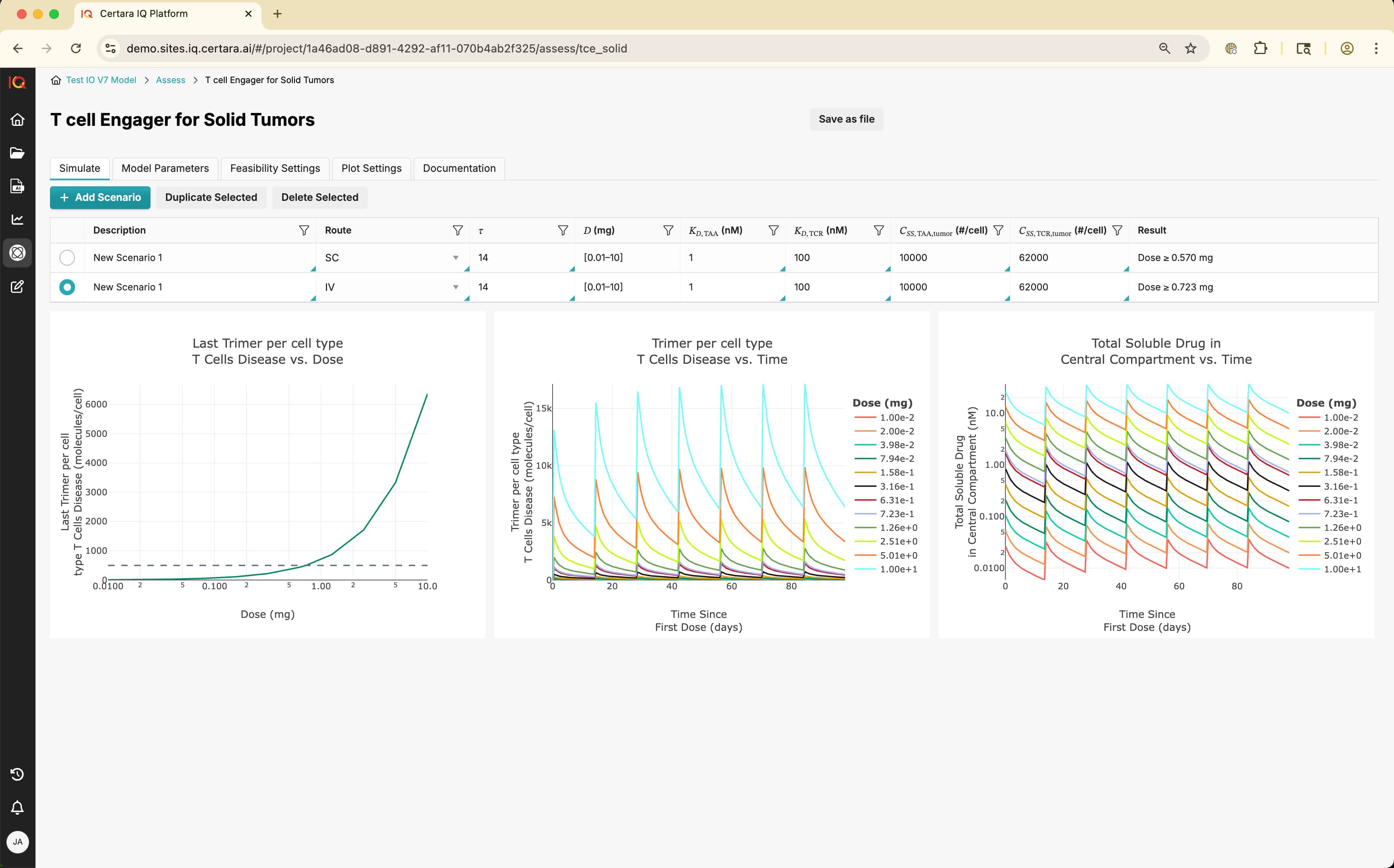1394x868 pixels.
Task: Select the IV scenario radio button
Action: pos(67,287)
